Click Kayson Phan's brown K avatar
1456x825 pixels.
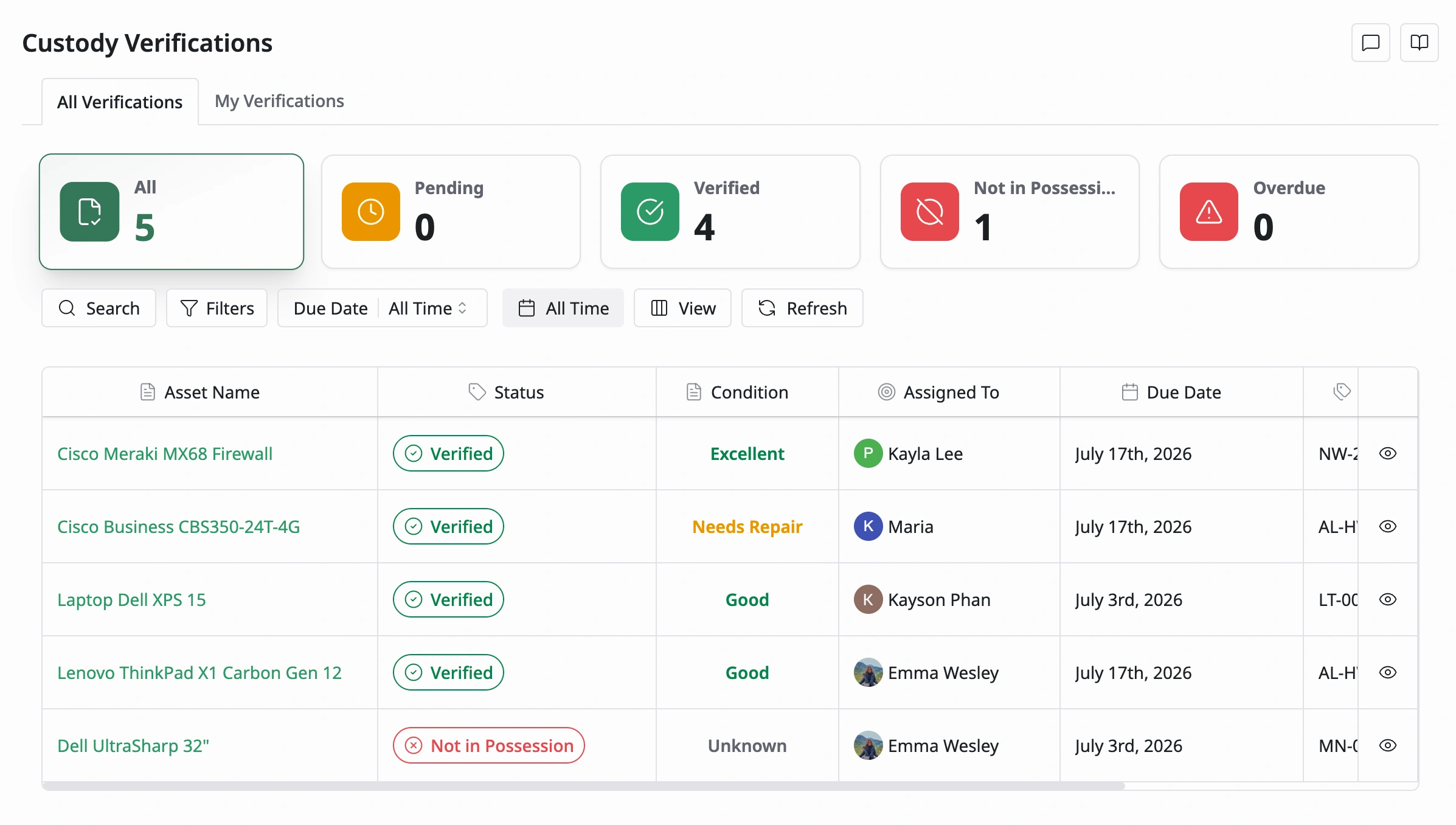click(x=868, y=599)
